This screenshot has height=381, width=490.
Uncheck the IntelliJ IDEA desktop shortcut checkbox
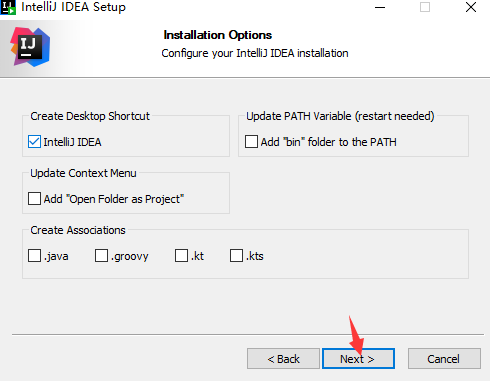point(34,142)
